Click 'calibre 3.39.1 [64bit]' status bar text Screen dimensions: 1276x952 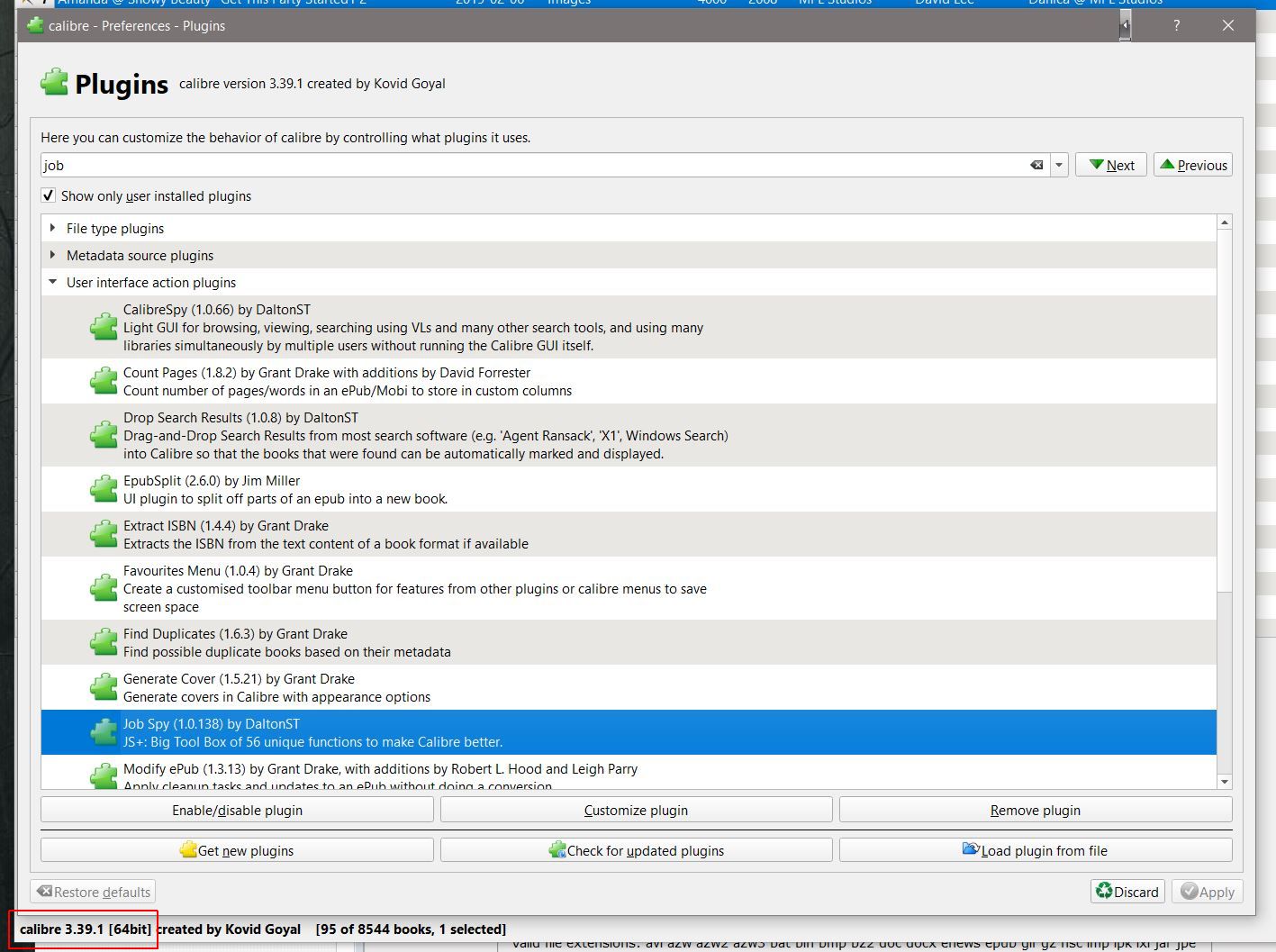click(x=86, y=929)
